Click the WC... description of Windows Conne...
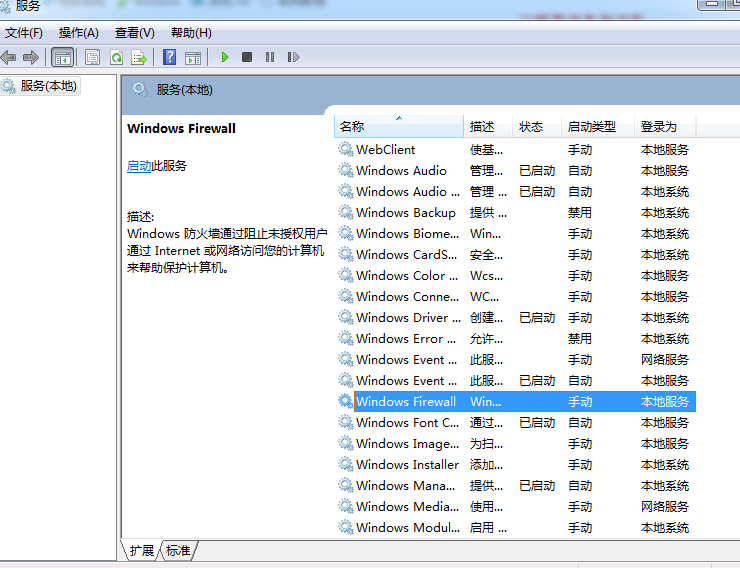The image size is (740, 568). (484, 297)
